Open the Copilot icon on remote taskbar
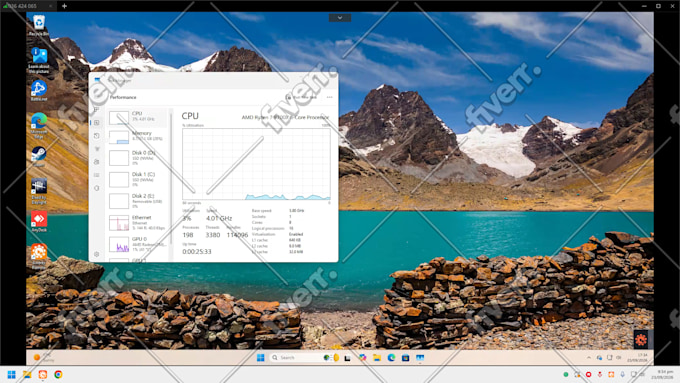 [x=363, y=357]
